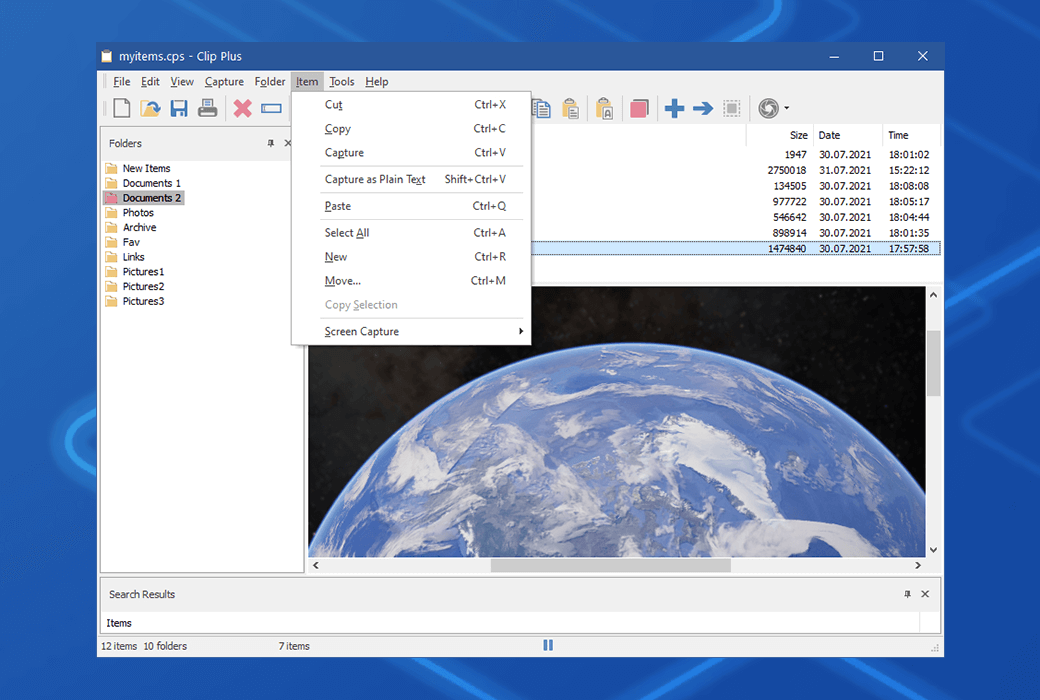
Task: Click the preview scroll right arrow
Action: pyautogui.click(x=918, y=565)
